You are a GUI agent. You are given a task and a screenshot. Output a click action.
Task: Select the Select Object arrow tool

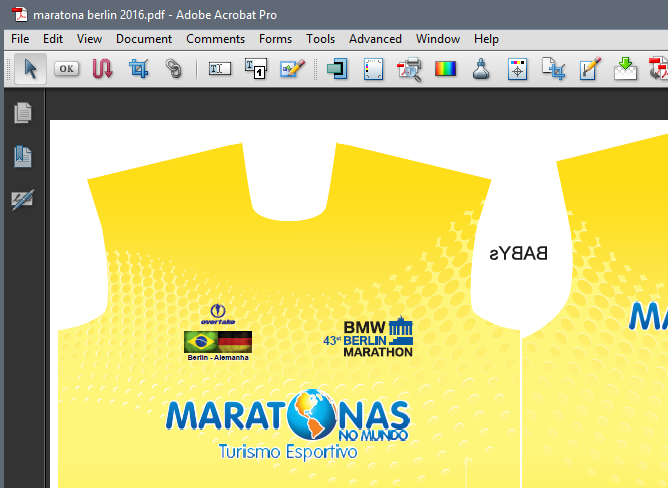[x=30, y=69]
